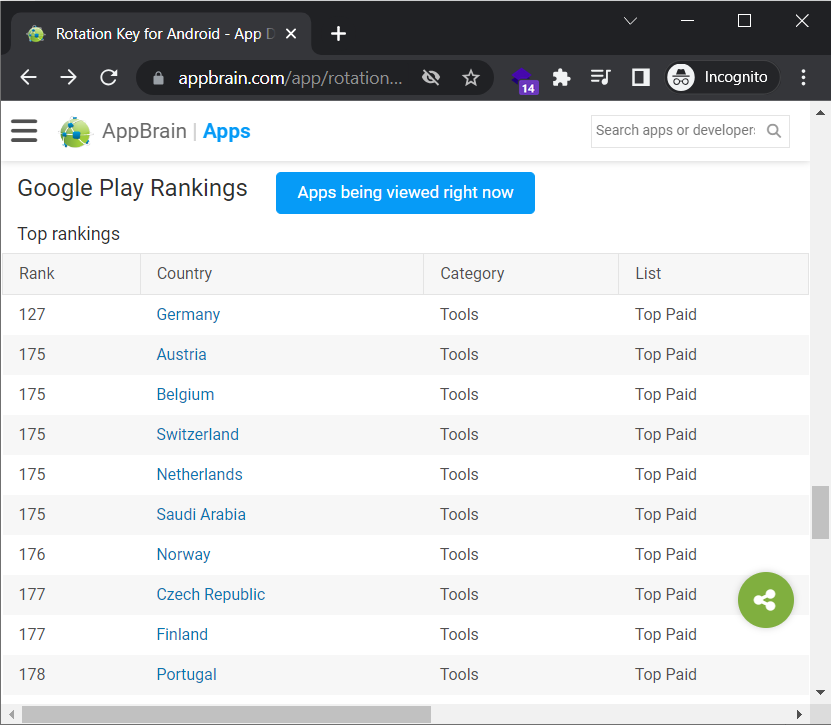Click Apps being viewed right now button

coord(405,192)
